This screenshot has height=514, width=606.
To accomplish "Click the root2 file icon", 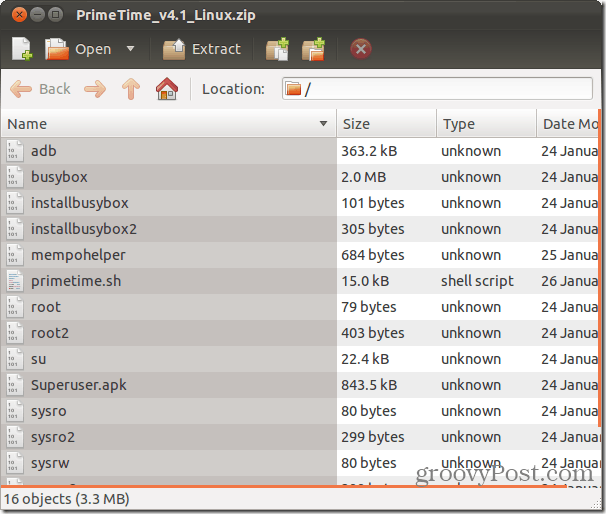I will (x=15, y=333).
